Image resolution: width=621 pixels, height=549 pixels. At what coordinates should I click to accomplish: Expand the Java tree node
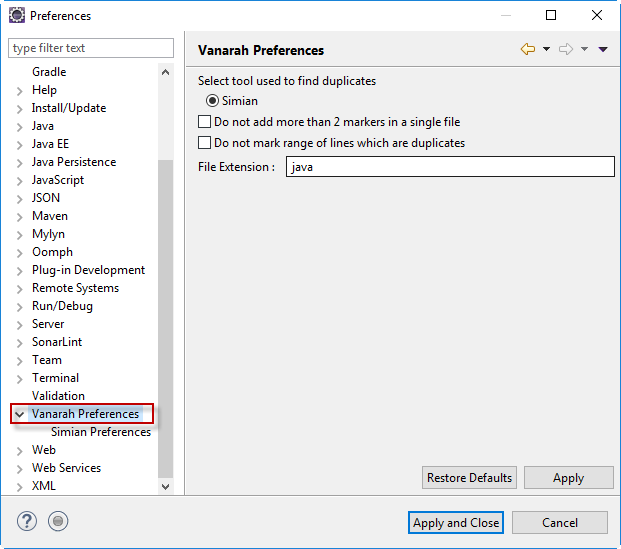click(x=20, y=126)
